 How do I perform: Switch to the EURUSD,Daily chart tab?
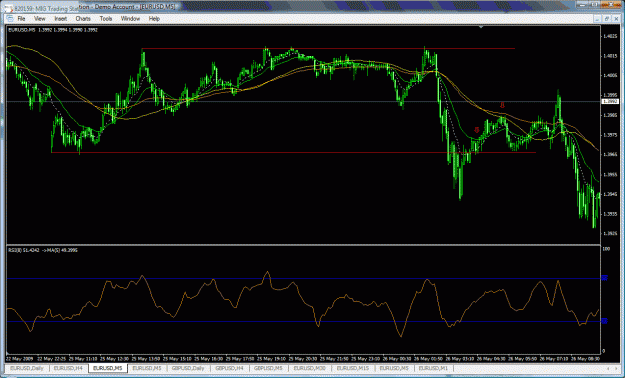click(x=28, y=368)
